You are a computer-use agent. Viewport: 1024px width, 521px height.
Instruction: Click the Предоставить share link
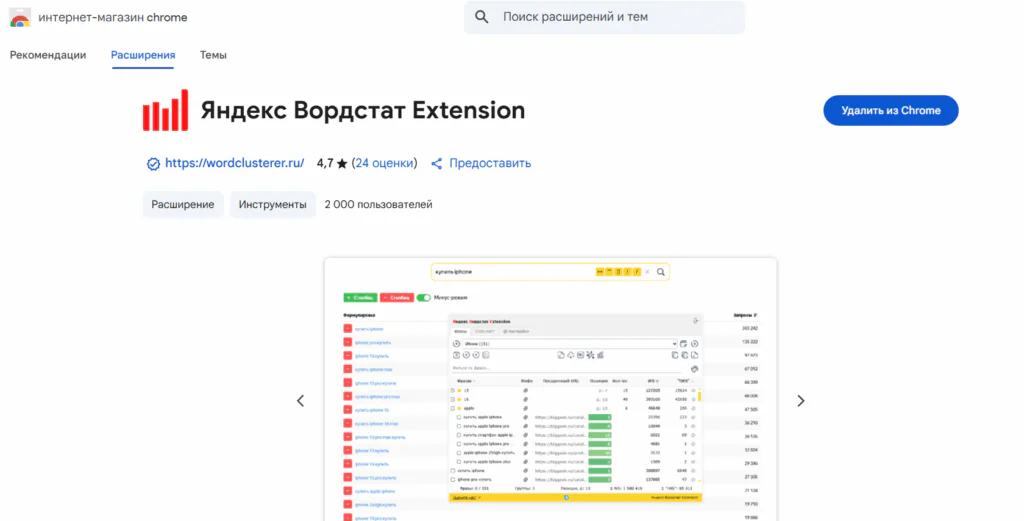pos(490,163)
